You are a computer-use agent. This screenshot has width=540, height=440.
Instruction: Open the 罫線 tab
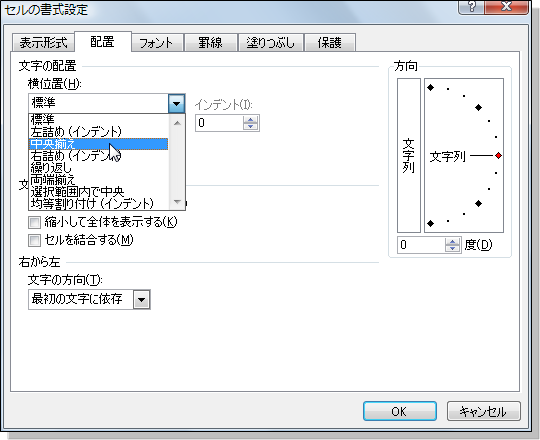(x=210, y=43)
